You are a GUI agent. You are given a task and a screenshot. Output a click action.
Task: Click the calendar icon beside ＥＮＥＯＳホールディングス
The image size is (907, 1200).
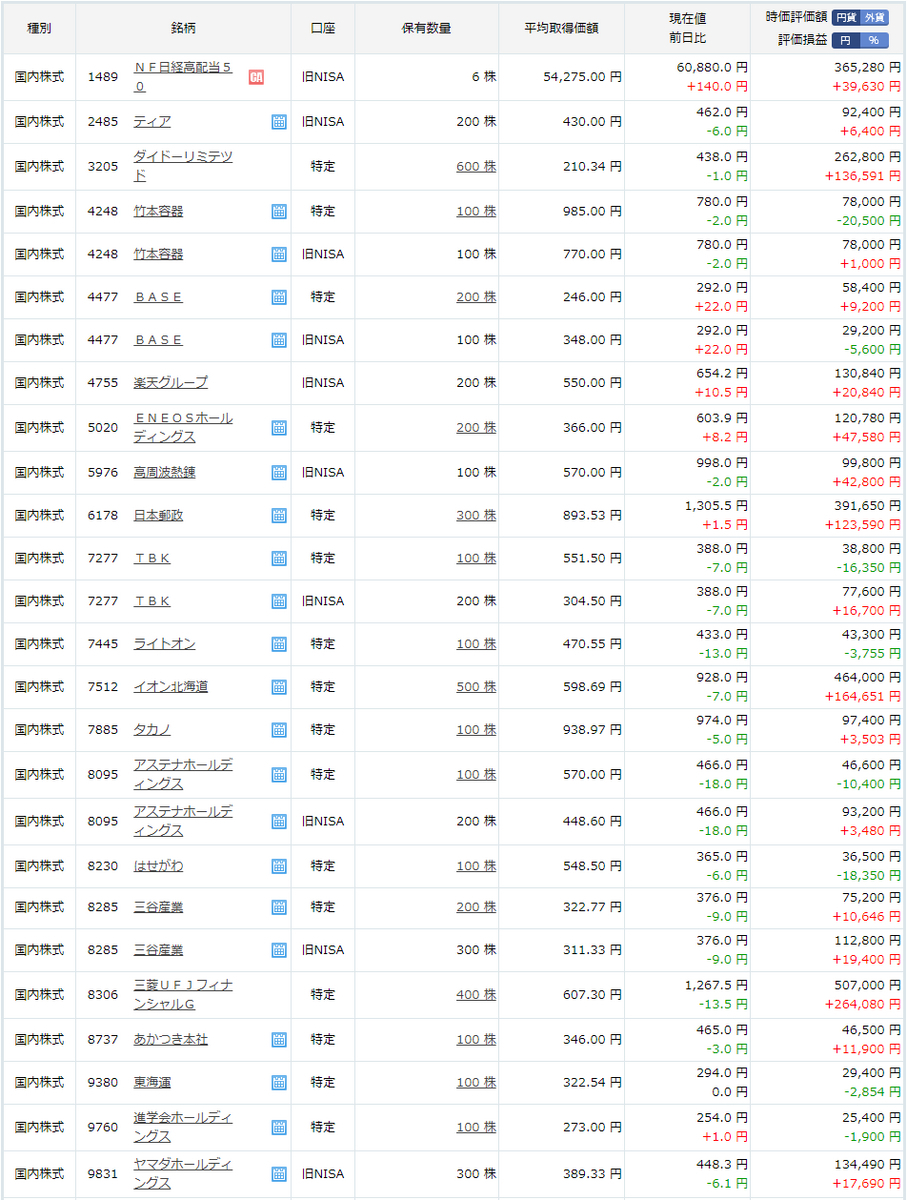[x=279, y=428]
